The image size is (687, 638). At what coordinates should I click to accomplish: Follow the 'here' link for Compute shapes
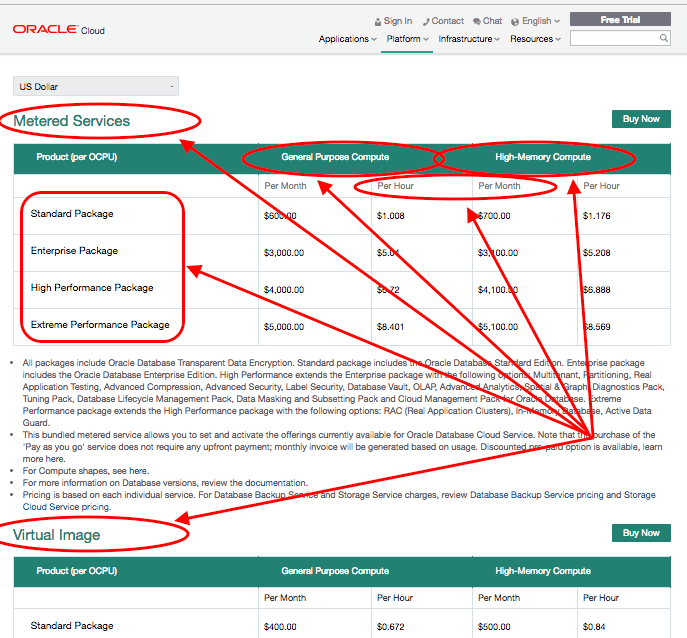coord(138,471)
